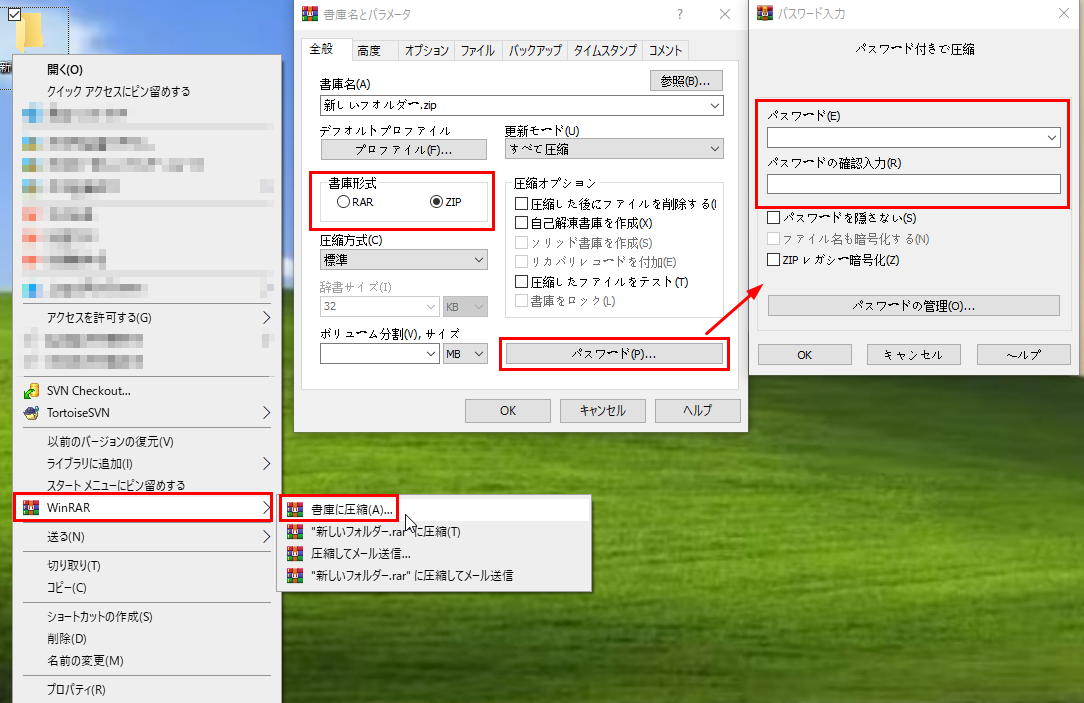Enable ZIP レガシー暗号化(Z)

[774, 260]
